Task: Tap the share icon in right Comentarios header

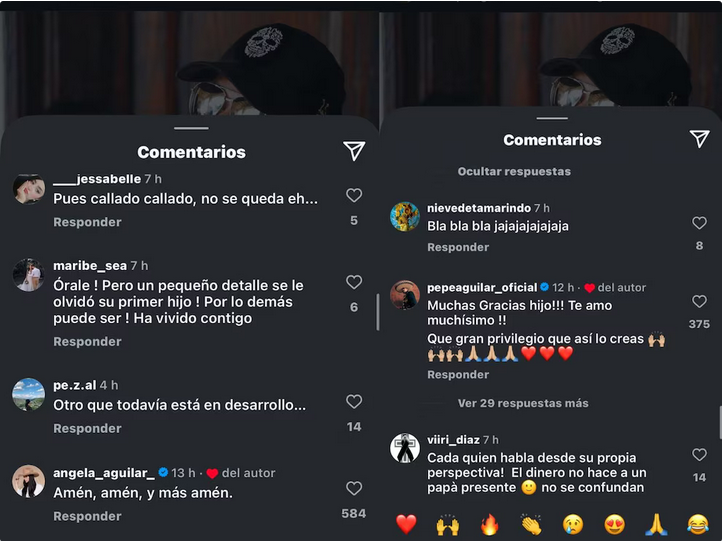Action: click(x=699, y=139)
